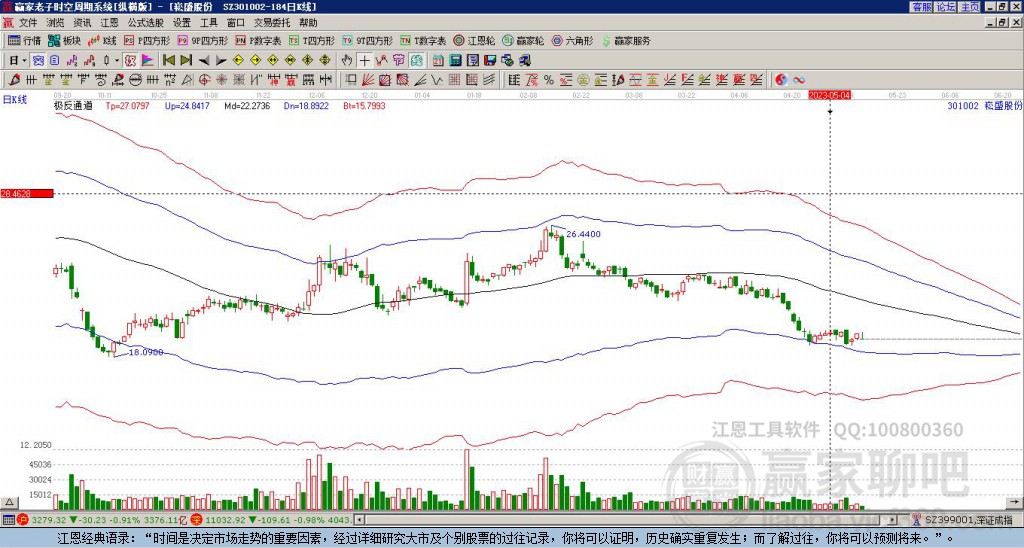The height and width of the screenshot is (548, 1024).
Task: Open the 板块 sector view
Action: (x=64, y=40)
